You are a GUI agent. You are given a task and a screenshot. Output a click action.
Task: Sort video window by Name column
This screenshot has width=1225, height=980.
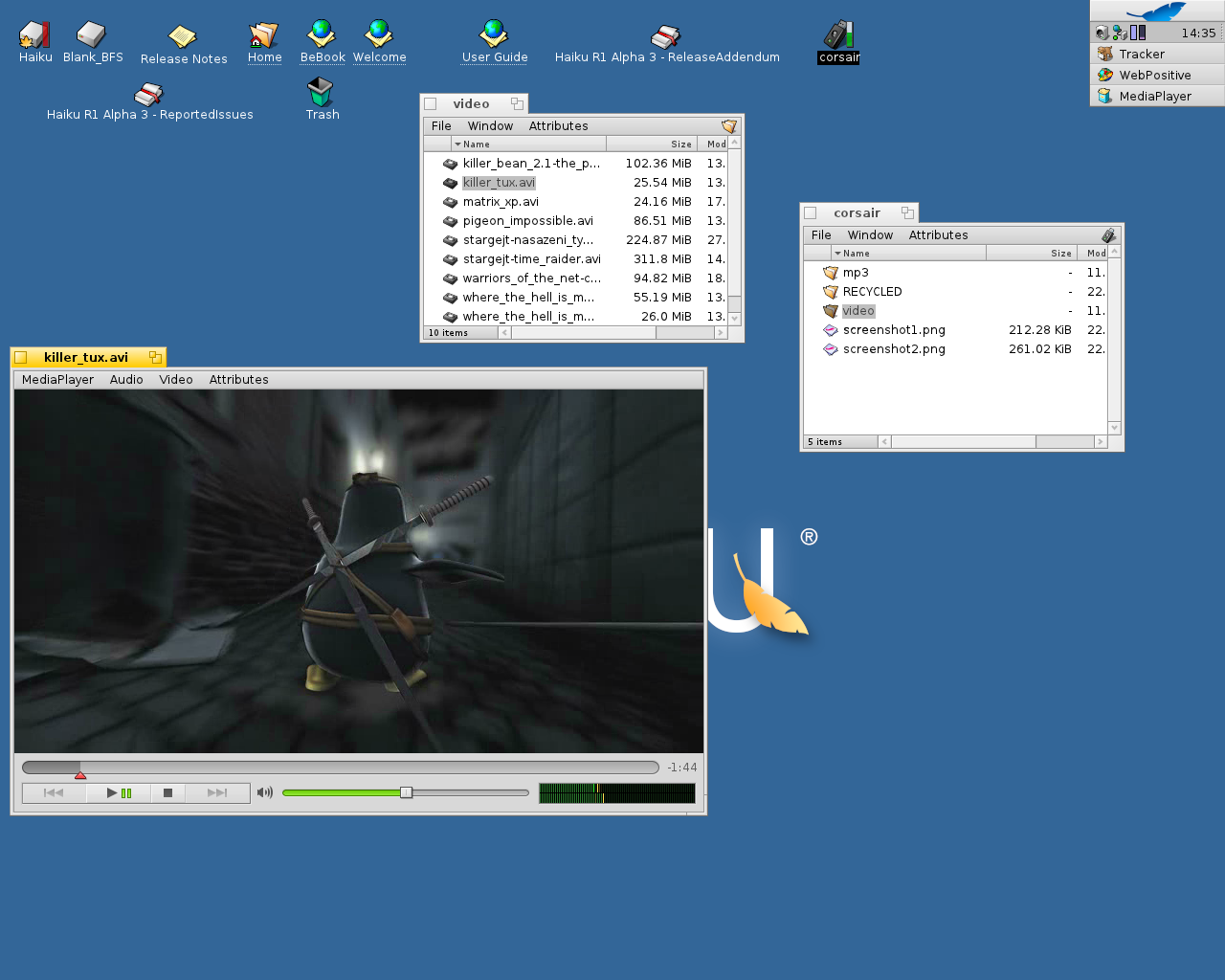click(x=528, y=144)
